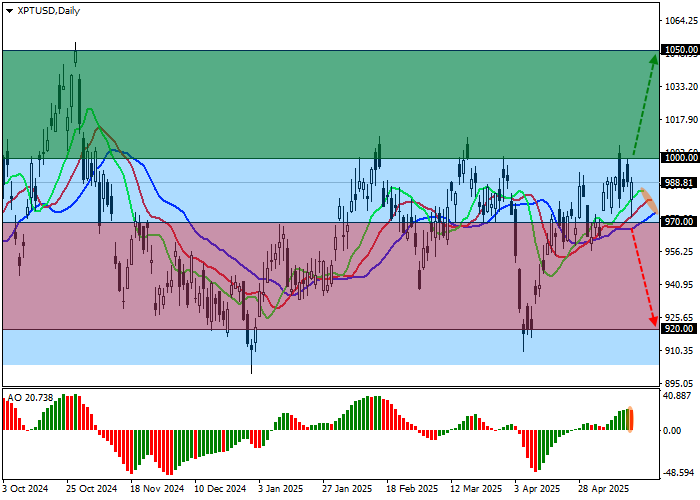
Task: Click the 988.81 current price tag
Action: [679, 183]
